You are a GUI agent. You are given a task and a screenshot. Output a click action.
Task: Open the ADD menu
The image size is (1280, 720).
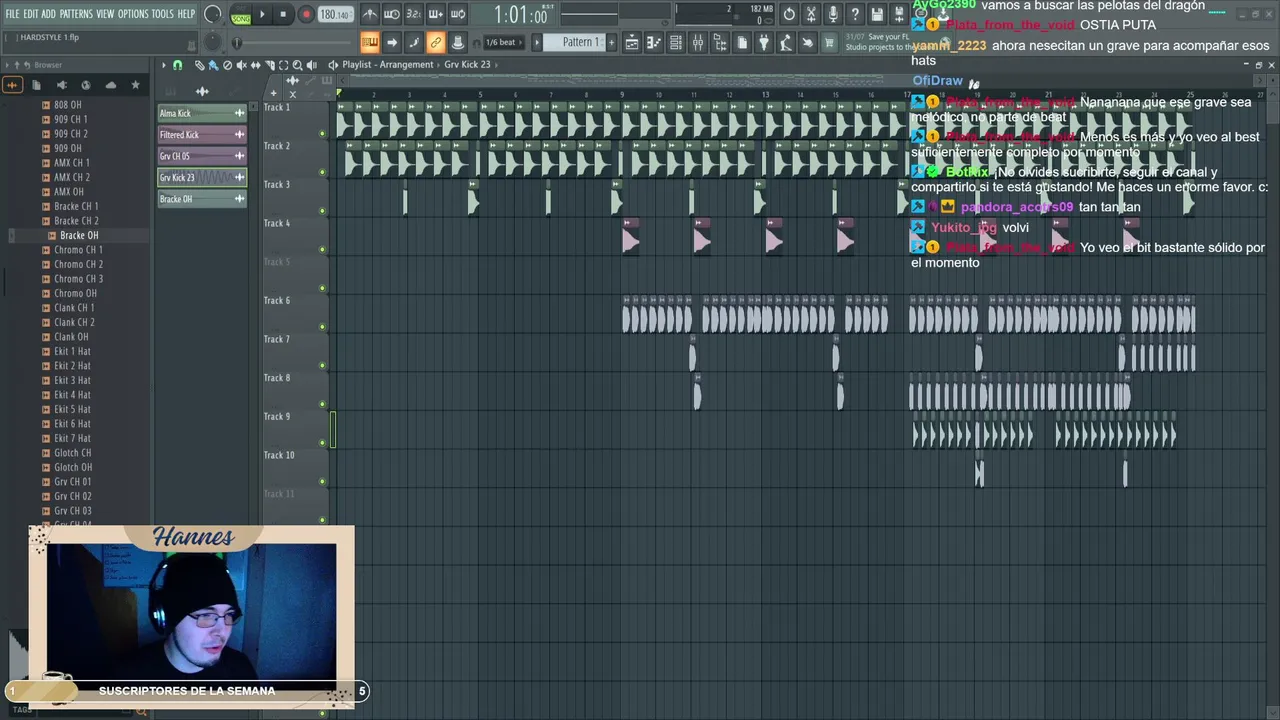click(49, 14)
